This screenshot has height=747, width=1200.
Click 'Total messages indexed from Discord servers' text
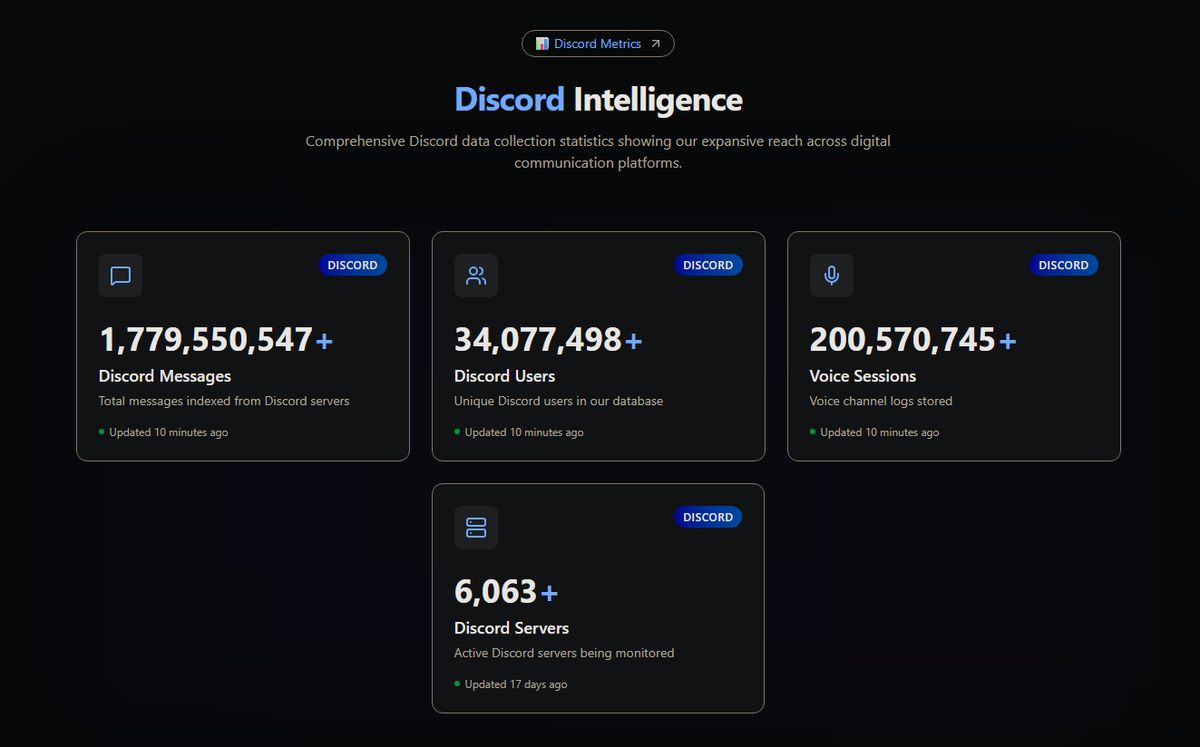click(224, 401)
